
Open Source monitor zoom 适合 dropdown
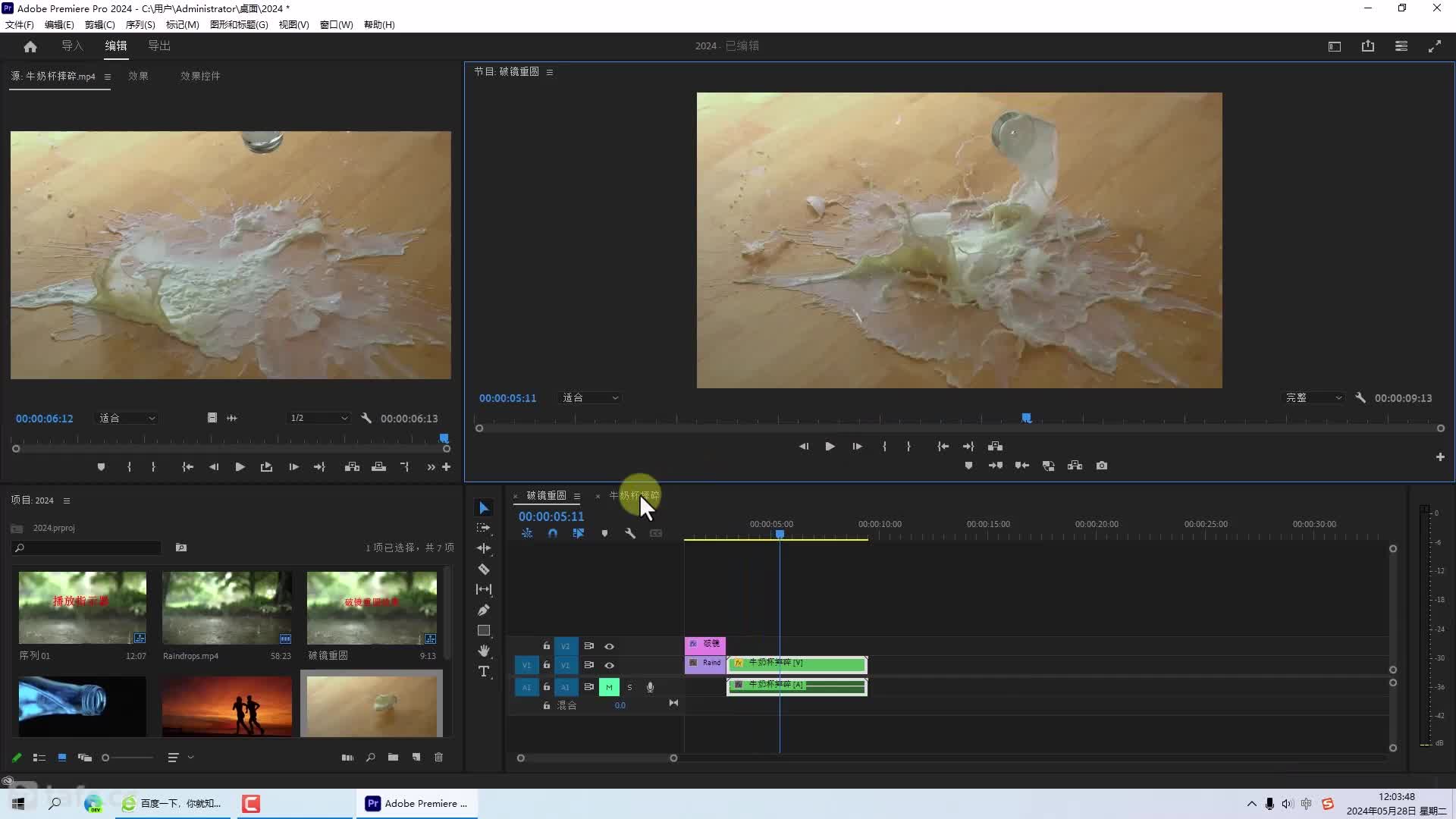click(x=127, y=418)
